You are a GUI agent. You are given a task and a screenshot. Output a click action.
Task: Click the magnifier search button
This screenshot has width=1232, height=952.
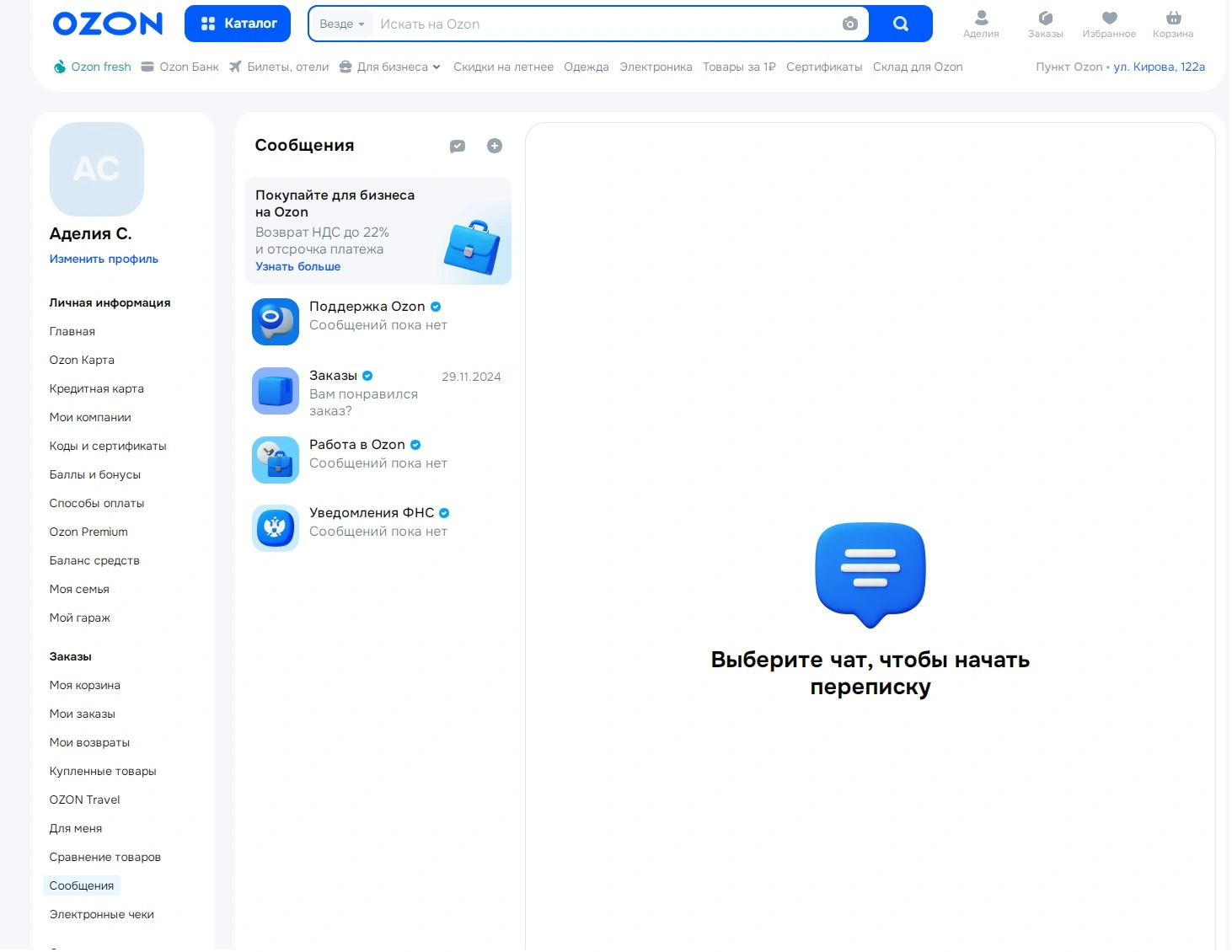click(x=901, y=24)
